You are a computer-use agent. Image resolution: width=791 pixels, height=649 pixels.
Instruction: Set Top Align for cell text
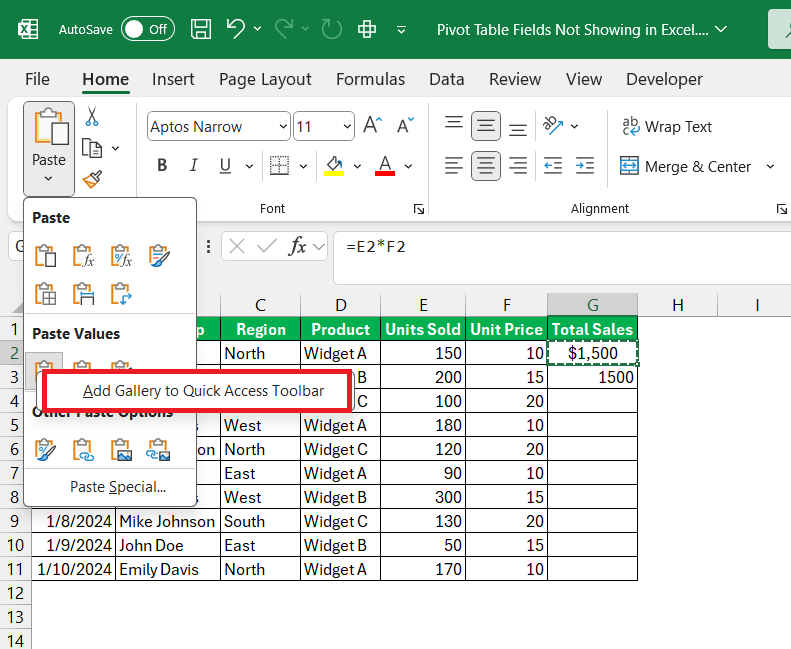click(x=454, y=125)
